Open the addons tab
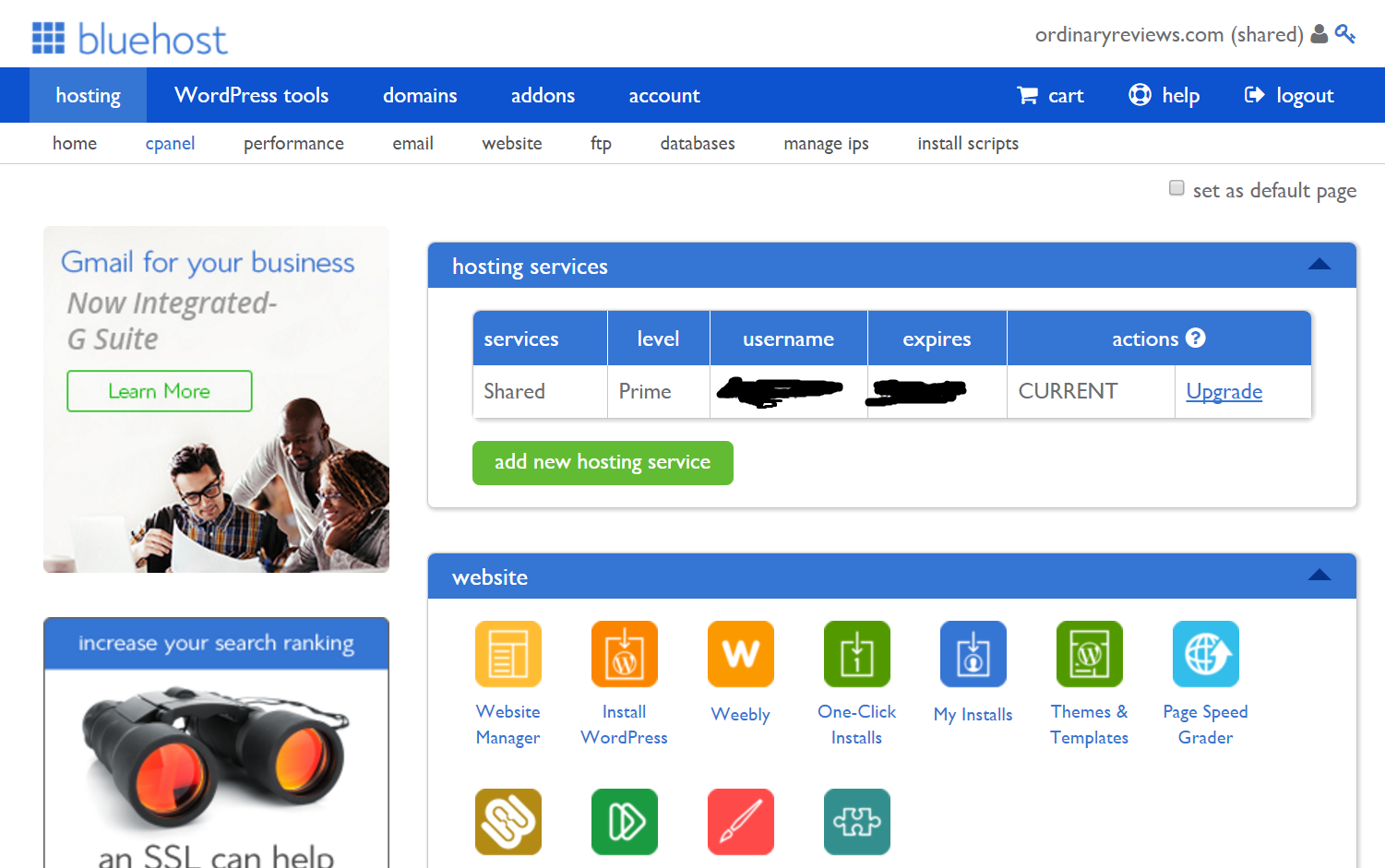Viewport: 1385px width, 868px height. coord(543,95)
